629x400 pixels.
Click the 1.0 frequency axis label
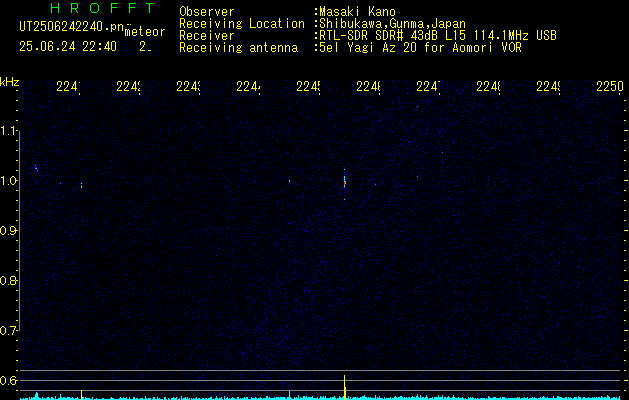[9, 181]
